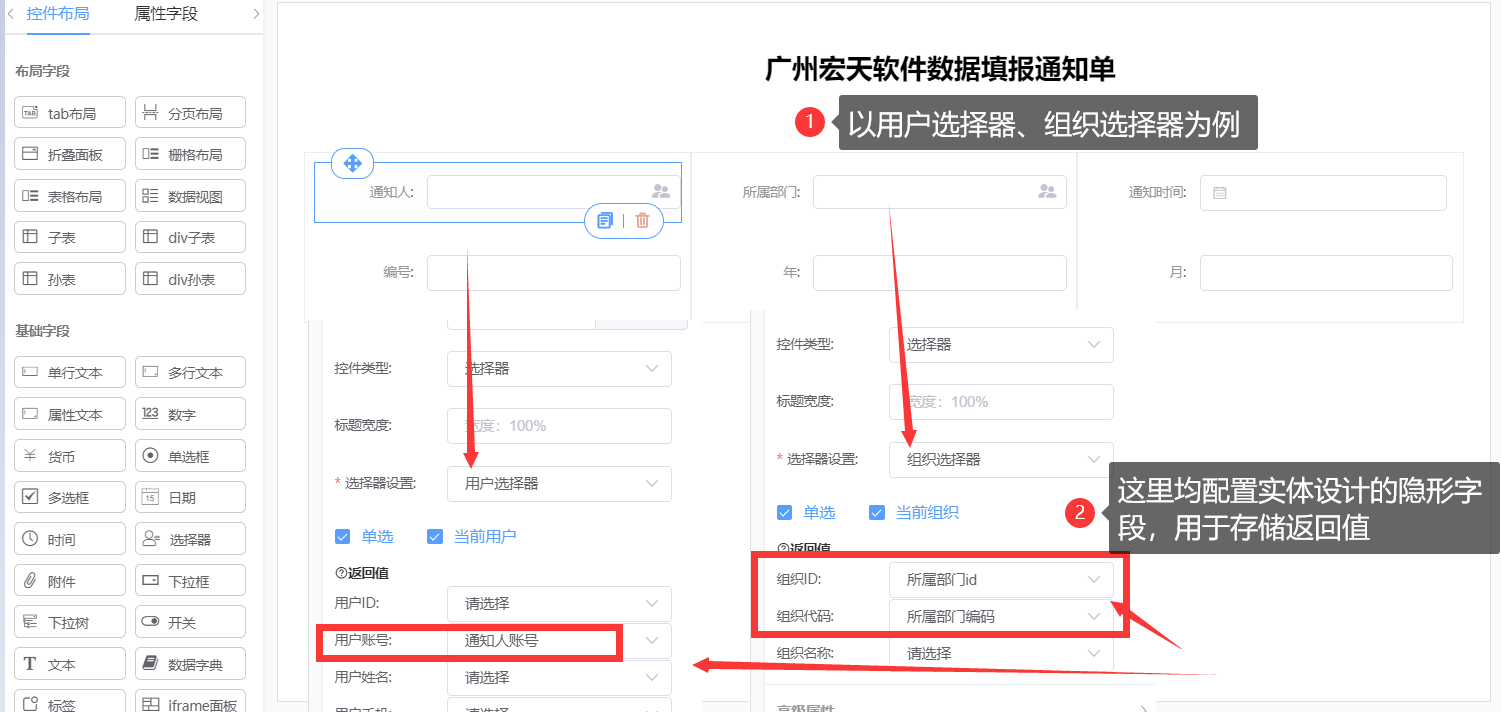Viewport: 1501px width, 712px height.
Task: Click 标题宽度 input in organization selector panel
Action: click(1001, 402)
